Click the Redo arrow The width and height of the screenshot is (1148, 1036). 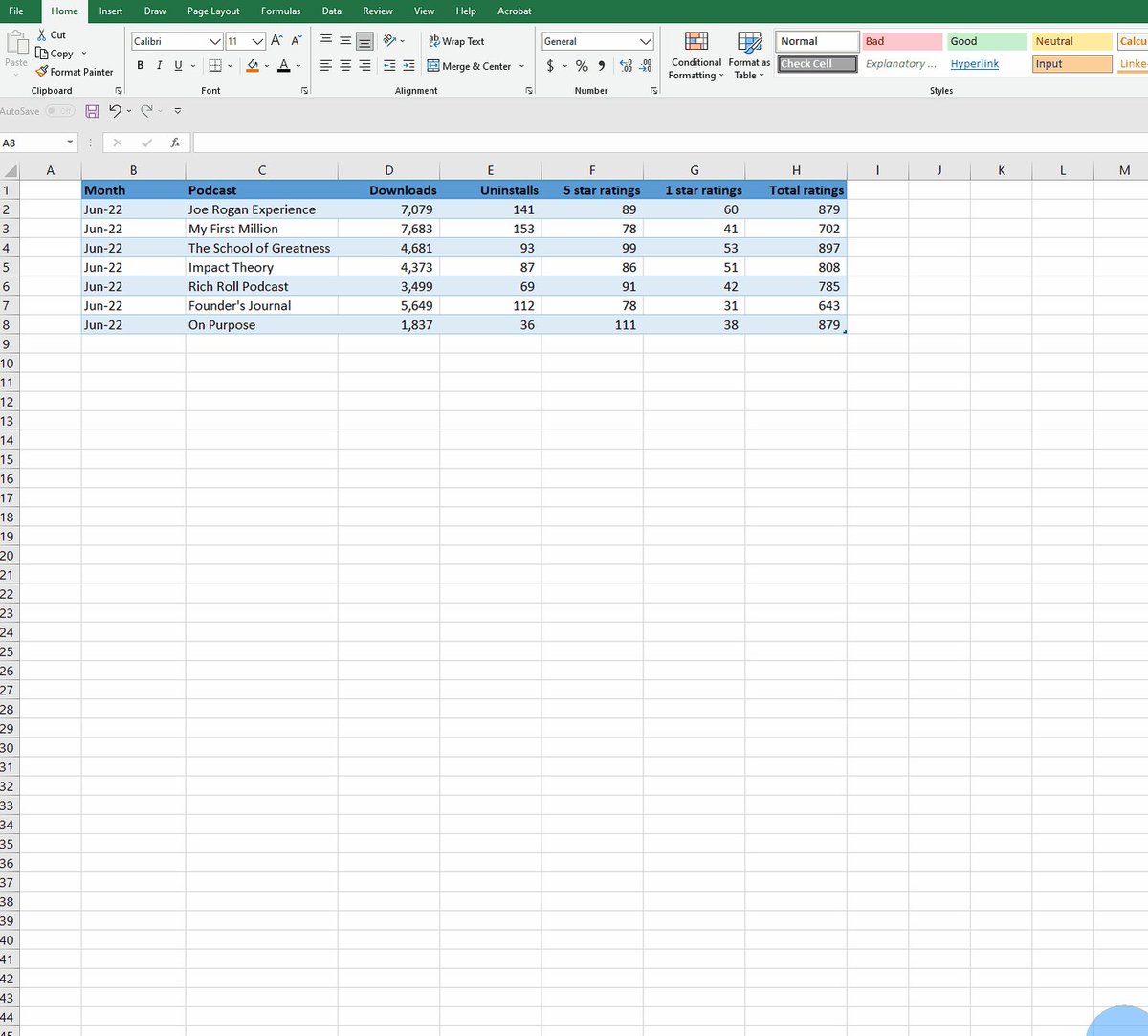[x=146, y=111]
